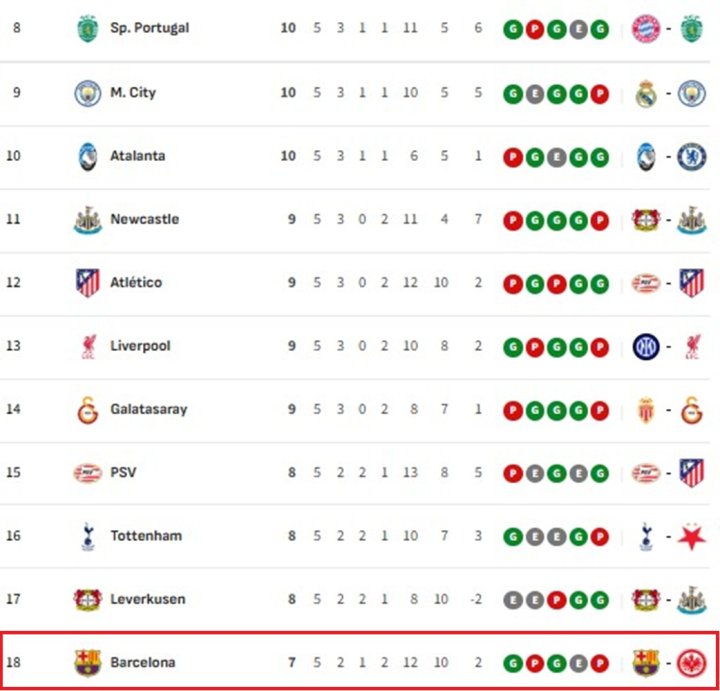The height and width of the screenshot is (691, 720).
Task: Click the Barcelona club crest
Action: pyautogui.click(x=88, y=663)
